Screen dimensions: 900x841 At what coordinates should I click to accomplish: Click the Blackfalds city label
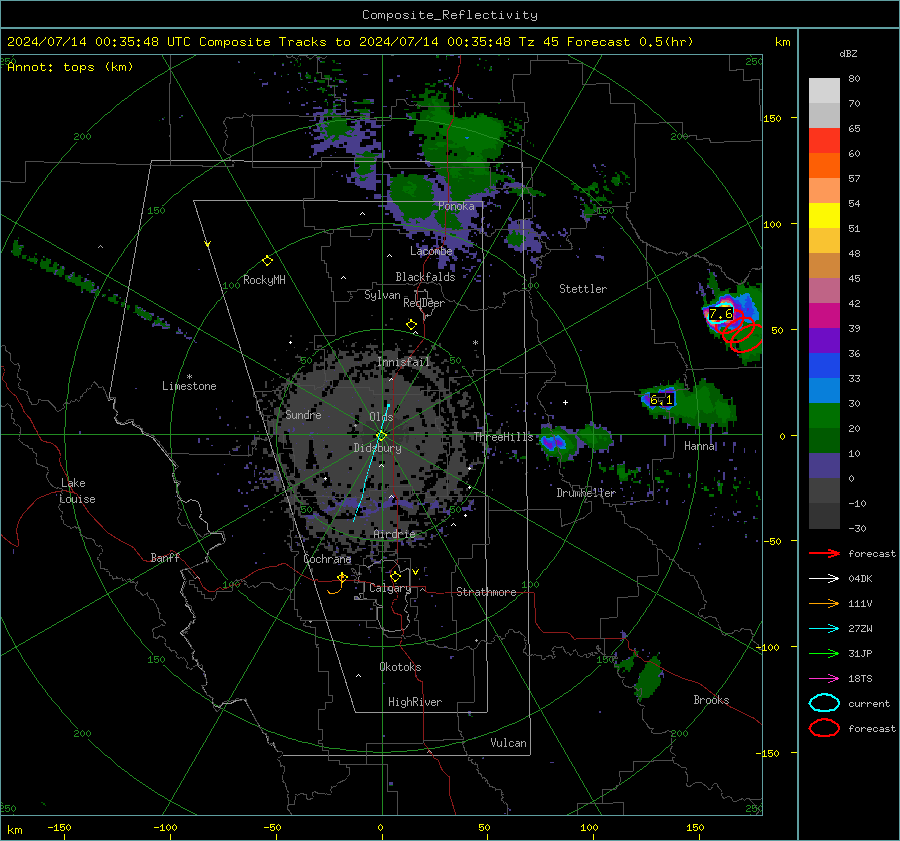(x=425, y=277)
